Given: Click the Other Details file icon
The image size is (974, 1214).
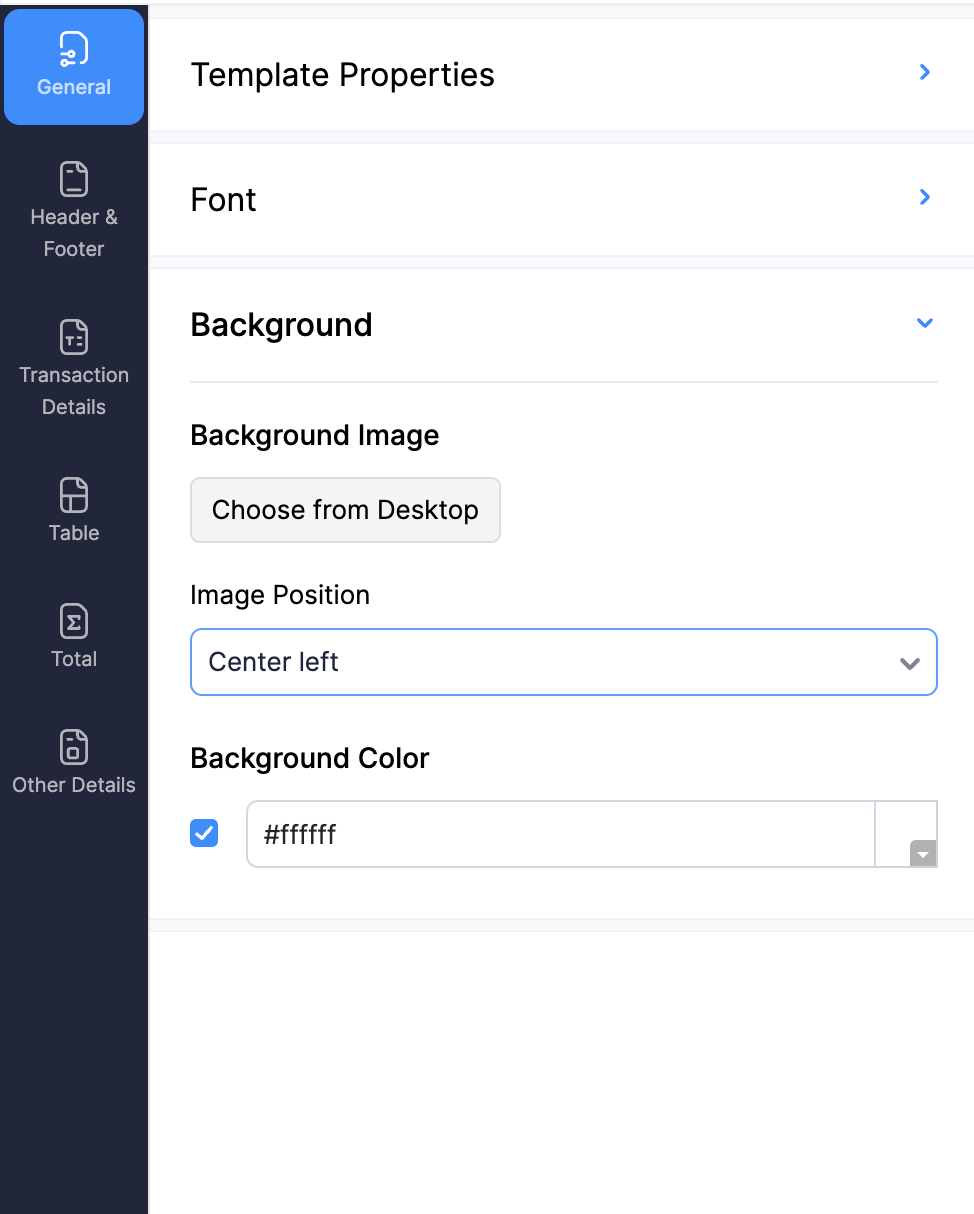Looking at the screenshot, I should coord(74,747).
